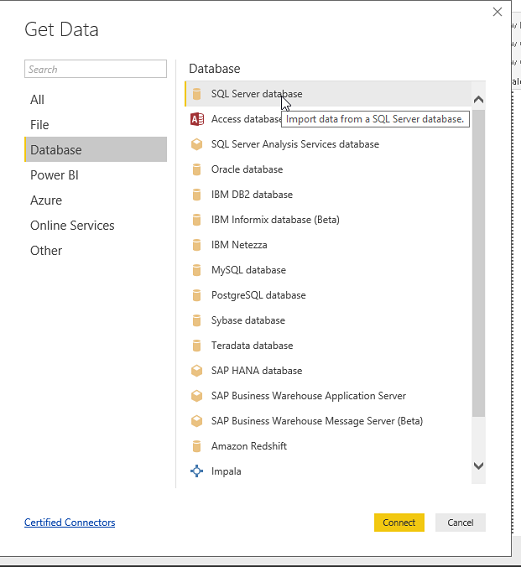Choose 'SQL Server Analysis Services database'
This screenshot has height=567, width=521.
[328, 144]
